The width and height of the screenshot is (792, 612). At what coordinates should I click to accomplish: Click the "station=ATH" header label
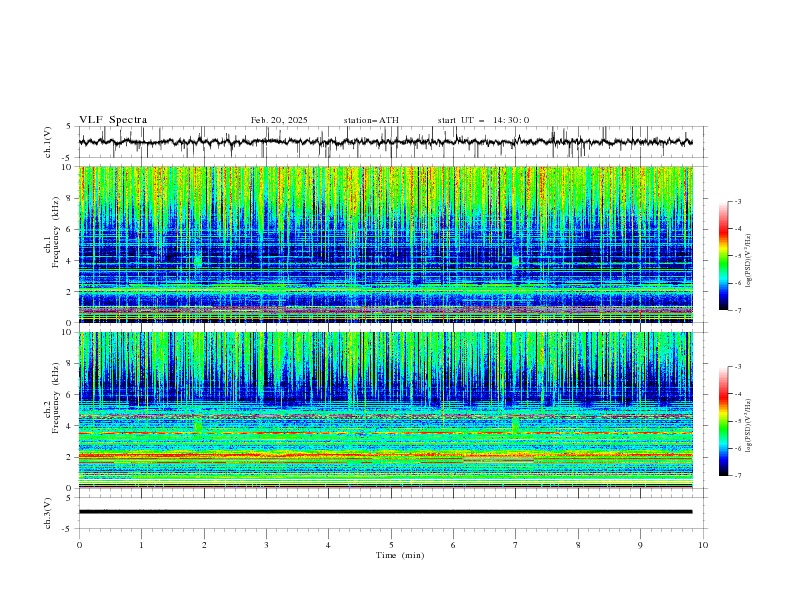[x=371, y=120]
